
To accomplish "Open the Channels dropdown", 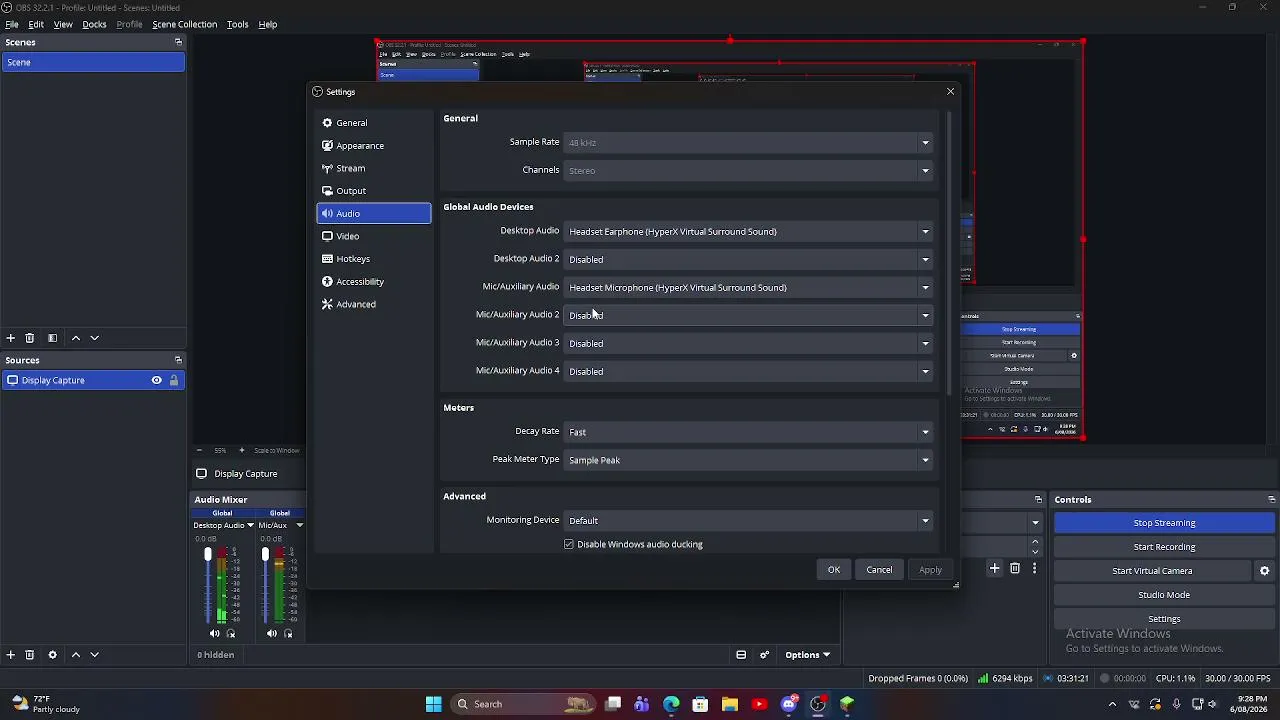I will (x=749, y=171).
